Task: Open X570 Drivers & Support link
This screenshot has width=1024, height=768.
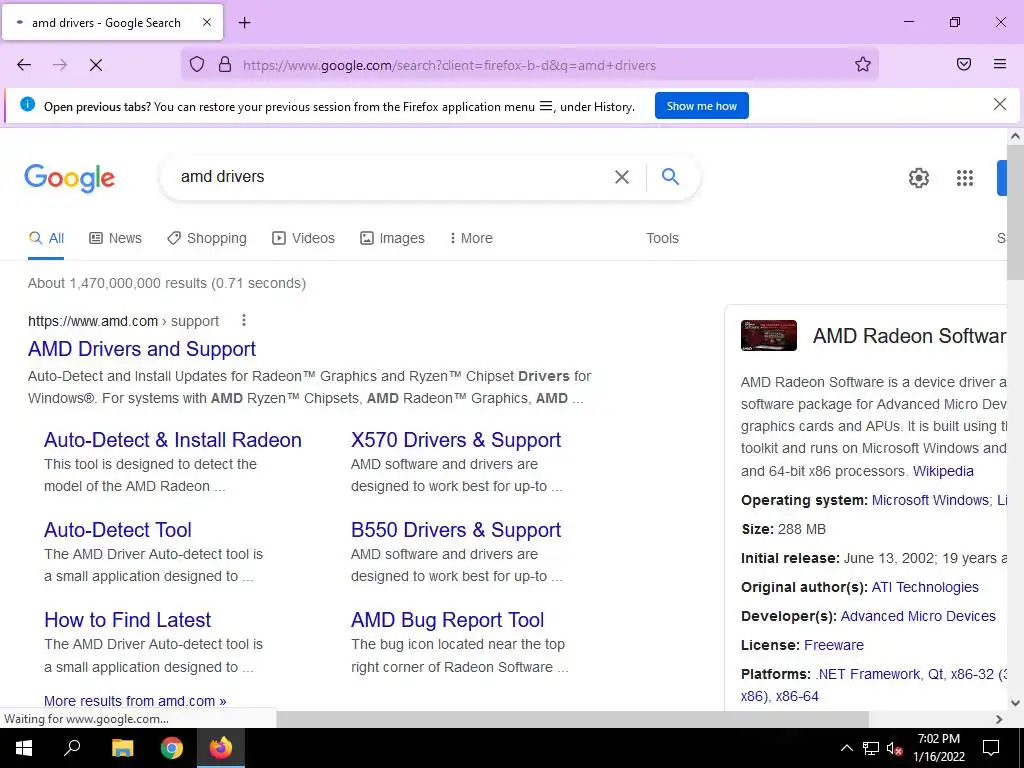Action: [x=456, y=440]
